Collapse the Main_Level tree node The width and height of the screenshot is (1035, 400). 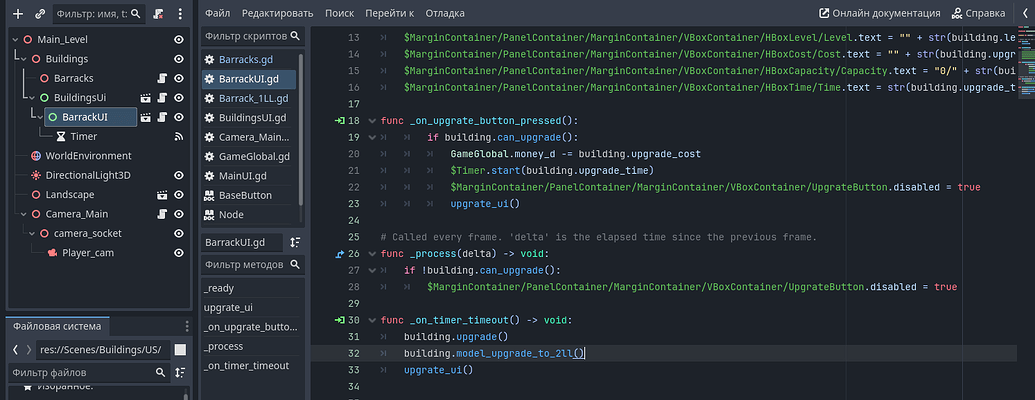[15, 40]
